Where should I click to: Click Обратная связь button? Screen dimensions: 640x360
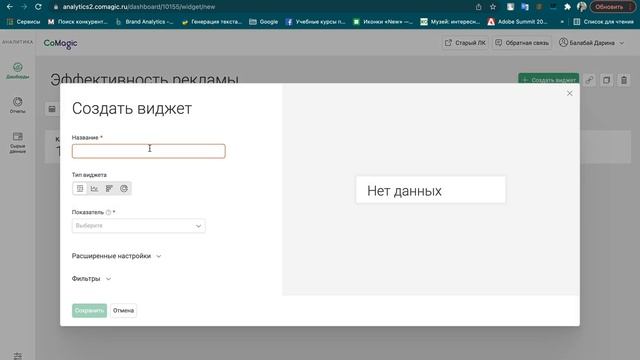click(522, 43)
